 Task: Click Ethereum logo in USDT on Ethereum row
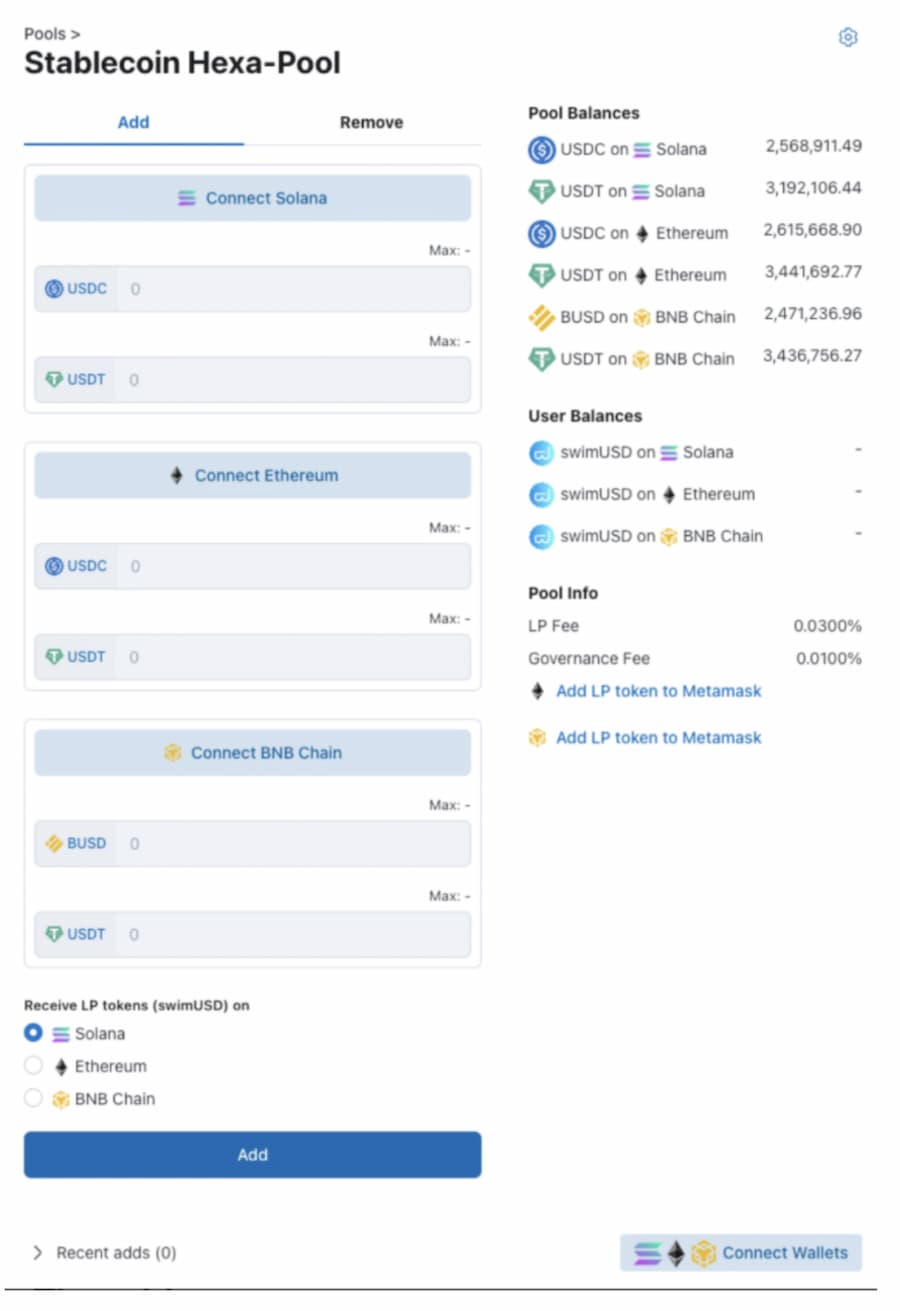click(x=641, y=275)
